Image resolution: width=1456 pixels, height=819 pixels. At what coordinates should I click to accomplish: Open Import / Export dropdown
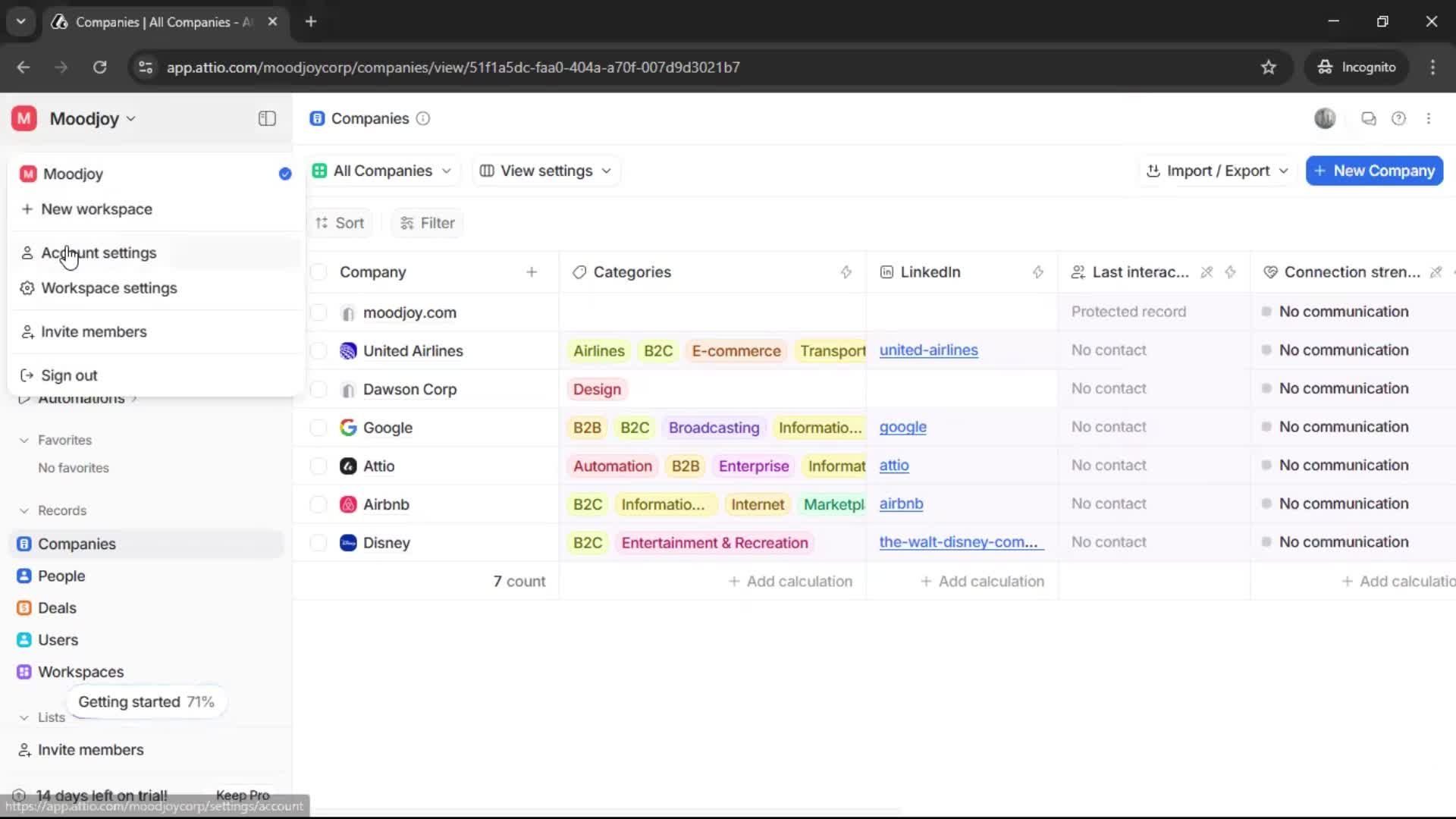pyautogui.click(x=1217, y=171)
